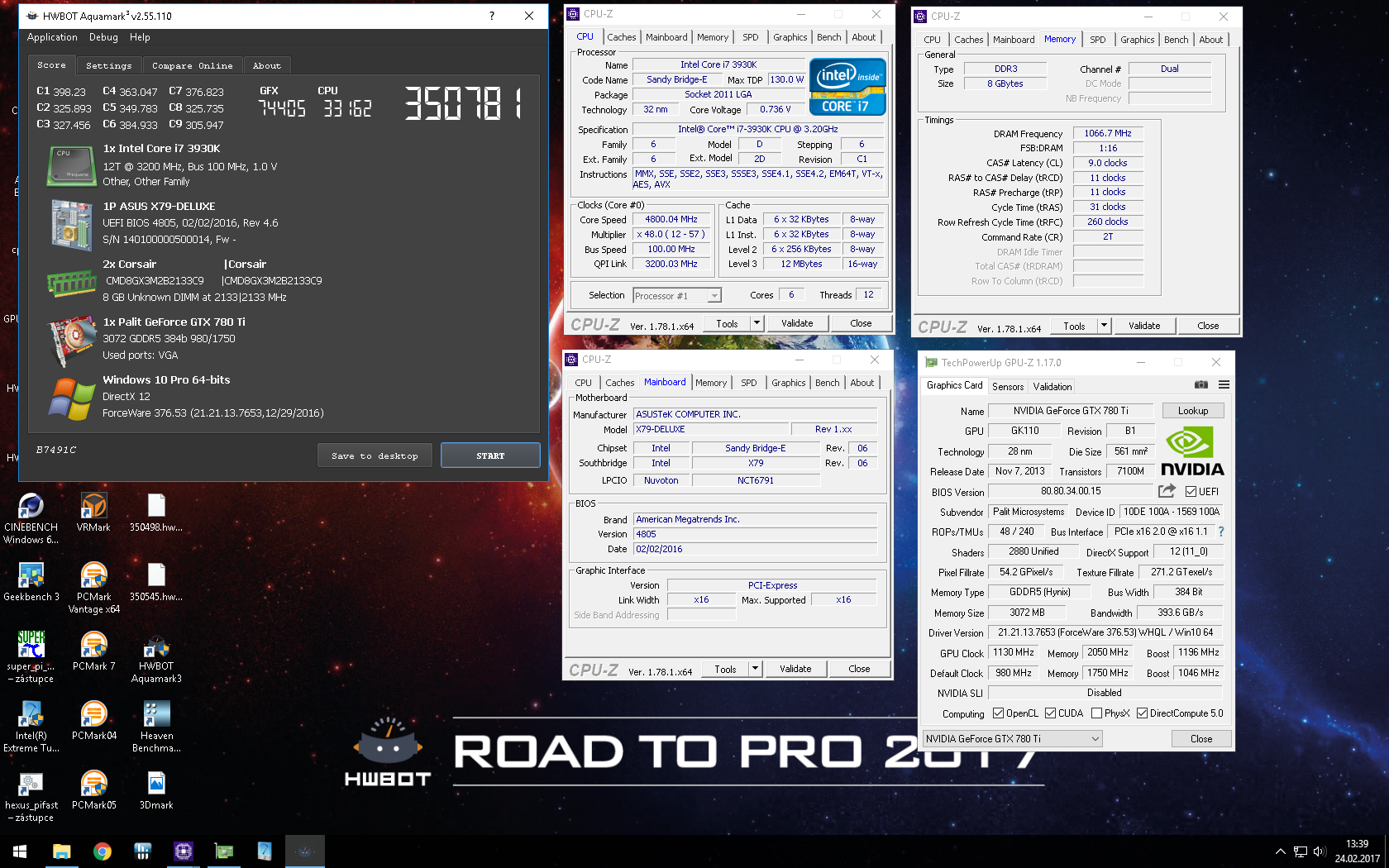Click the help question mark in Aquamark title bar
The height and width of the screenshot is (868, 1389).
492,16
